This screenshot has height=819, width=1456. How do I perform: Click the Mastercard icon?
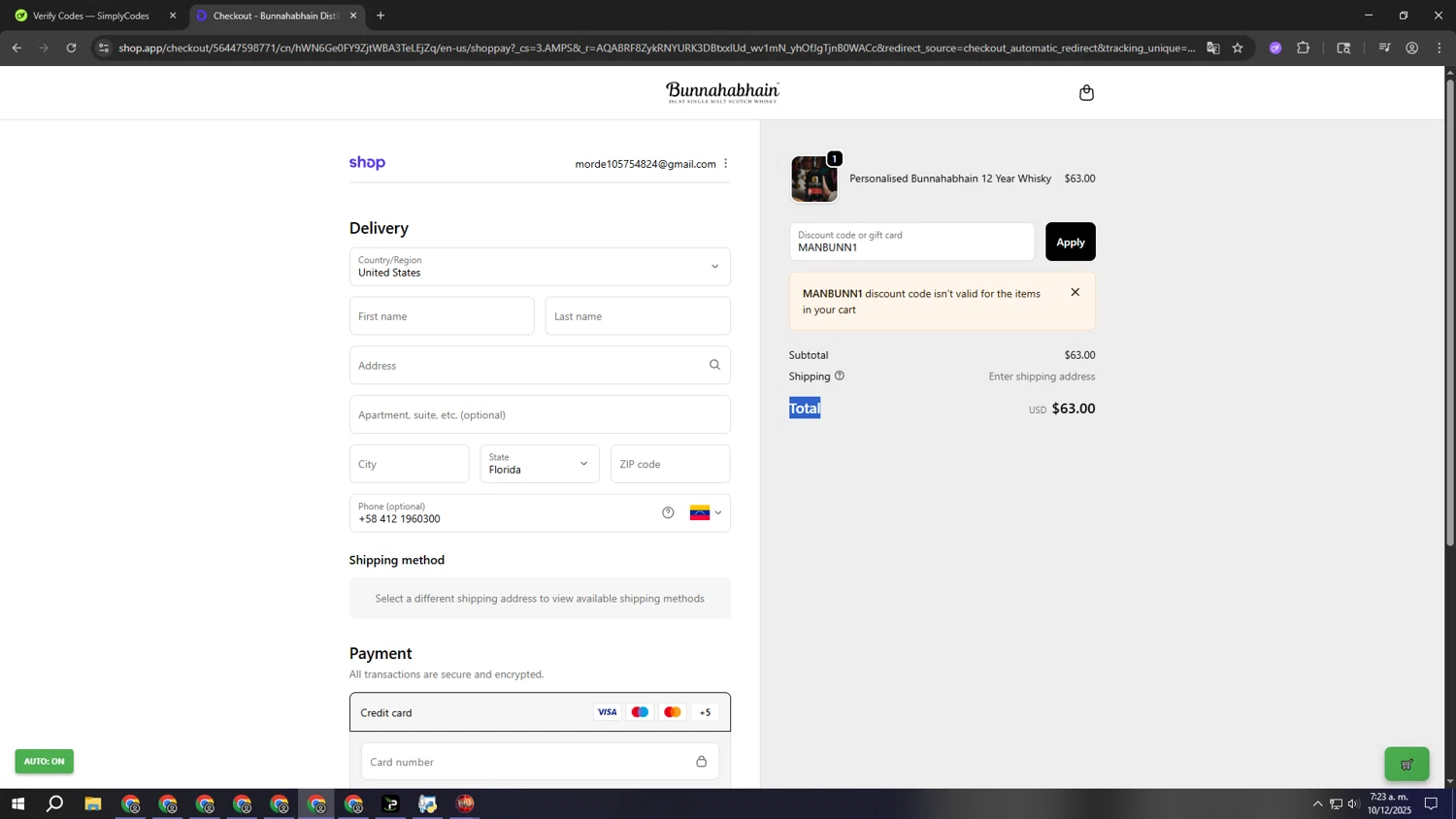click(x=673, y=712)
